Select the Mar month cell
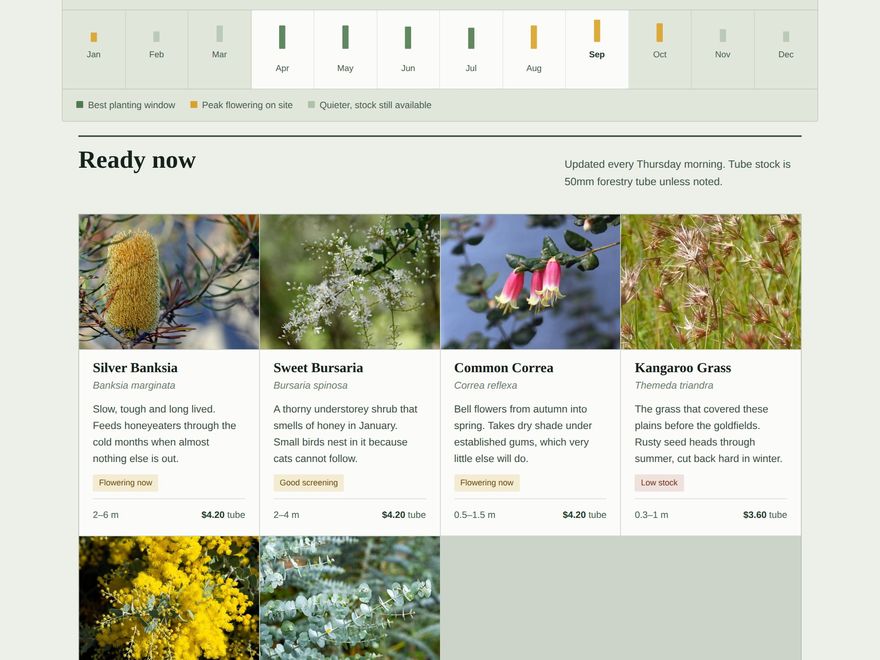 (219, 49)
